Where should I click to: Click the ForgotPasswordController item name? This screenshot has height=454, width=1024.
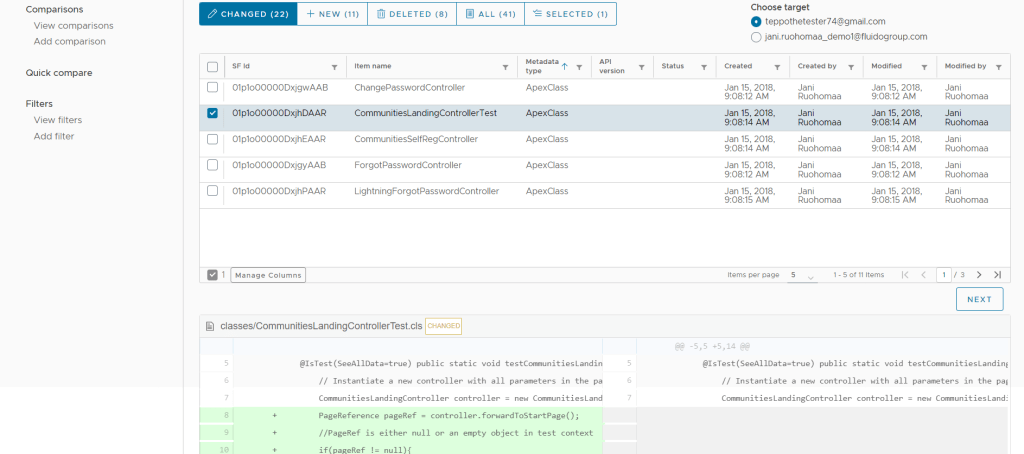pos(408,165)
